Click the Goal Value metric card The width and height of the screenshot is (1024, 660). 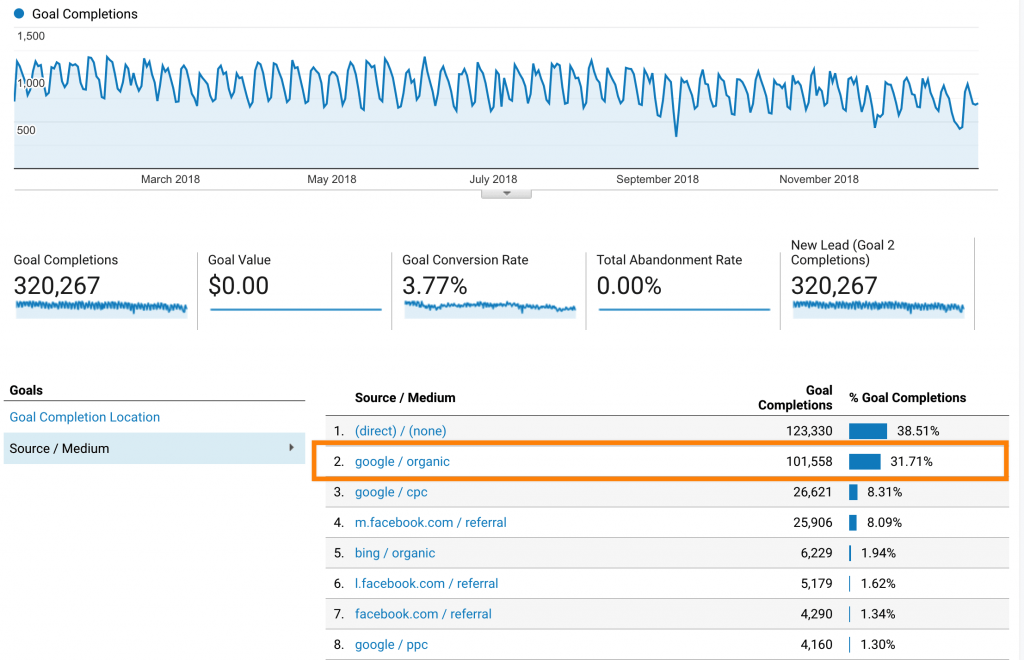295,285
